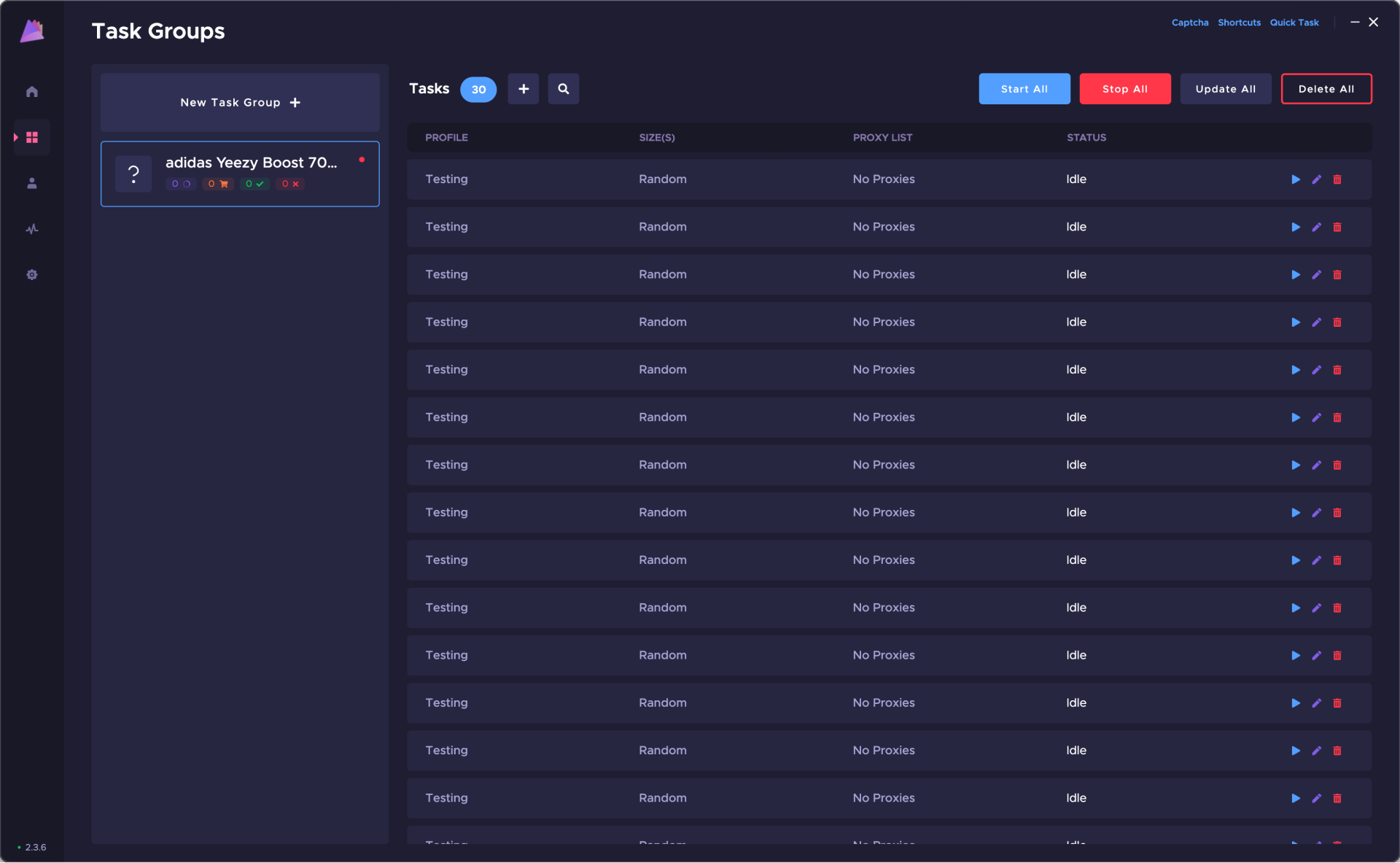The height and width of the screenshot is (863, 1400).
Task: Open the Home page from the sidebar
Action: click(31, 91)
